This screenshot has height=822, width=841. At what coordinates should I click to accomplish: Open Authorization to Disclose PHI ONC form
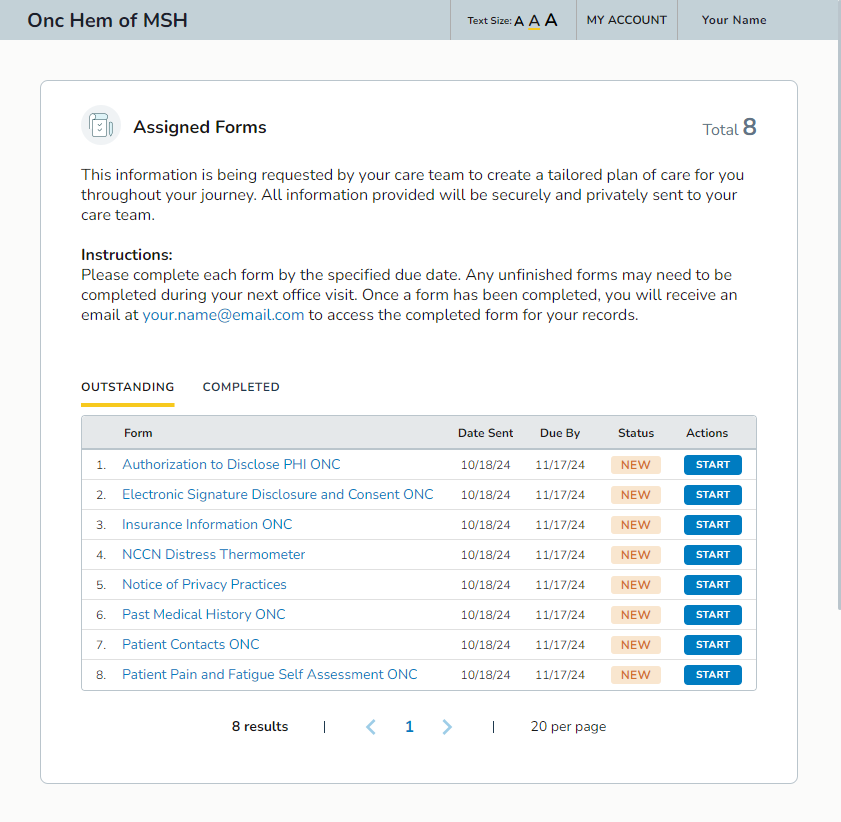tap(231, 464)
